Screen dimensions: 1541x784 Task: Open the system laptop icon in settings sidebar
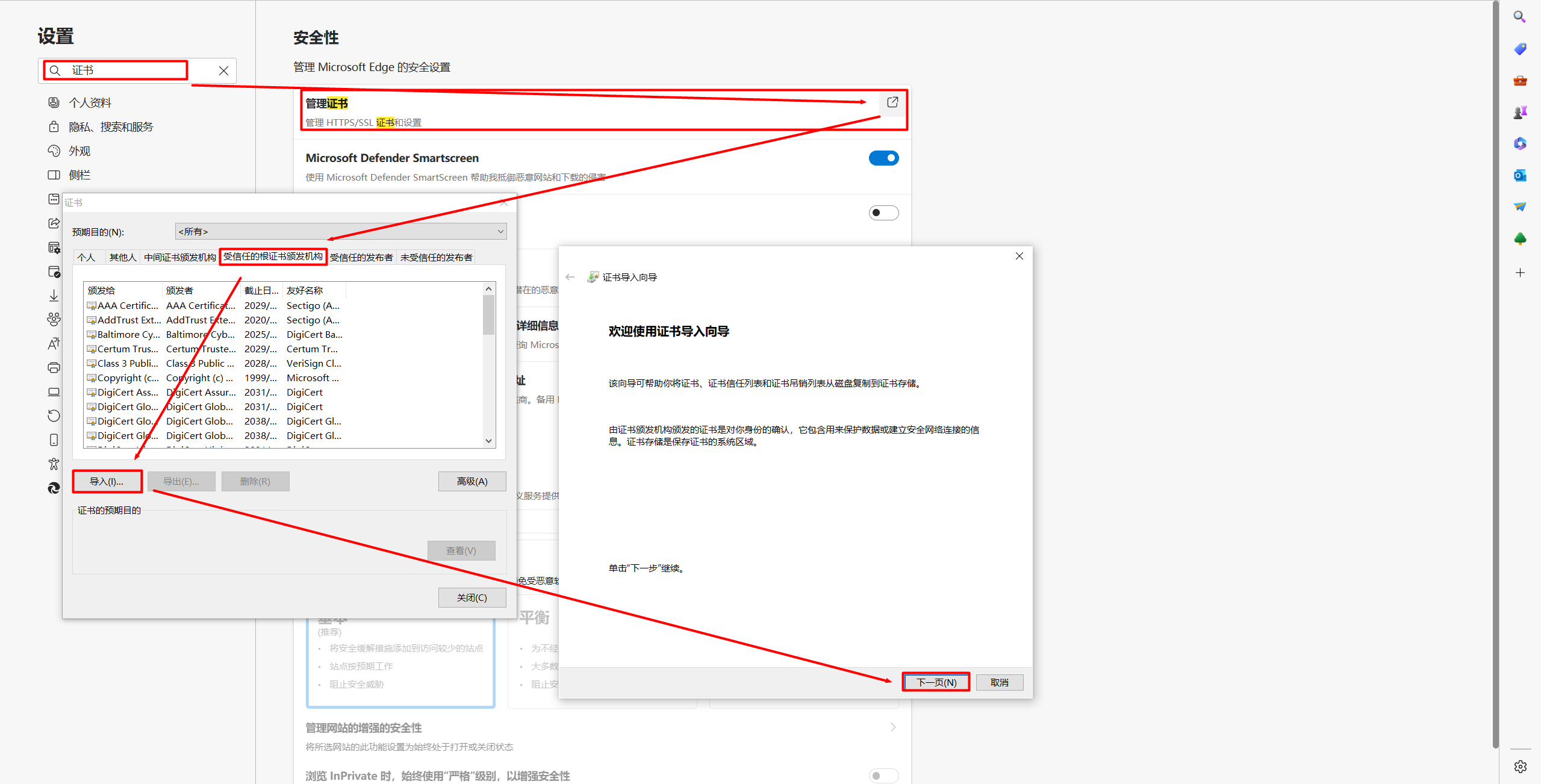[54, 391]
